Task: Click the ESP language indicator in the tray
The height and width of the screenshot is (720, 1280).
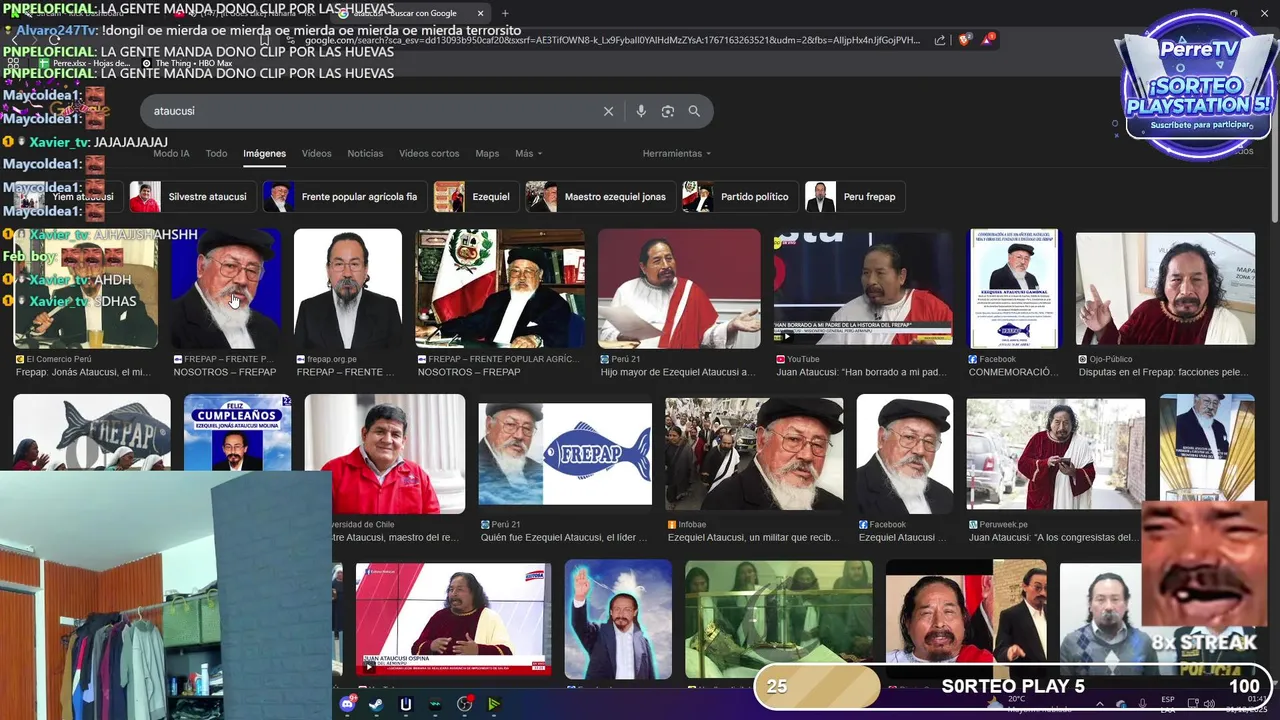Action: pos(1168,703)
